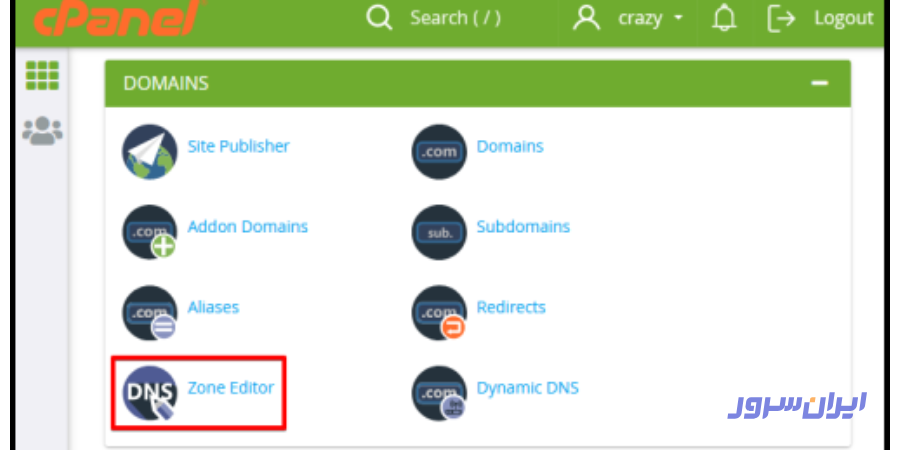
Task: Open the Subdomains text link
Action: pyautogui.click(x=523, y=226)
